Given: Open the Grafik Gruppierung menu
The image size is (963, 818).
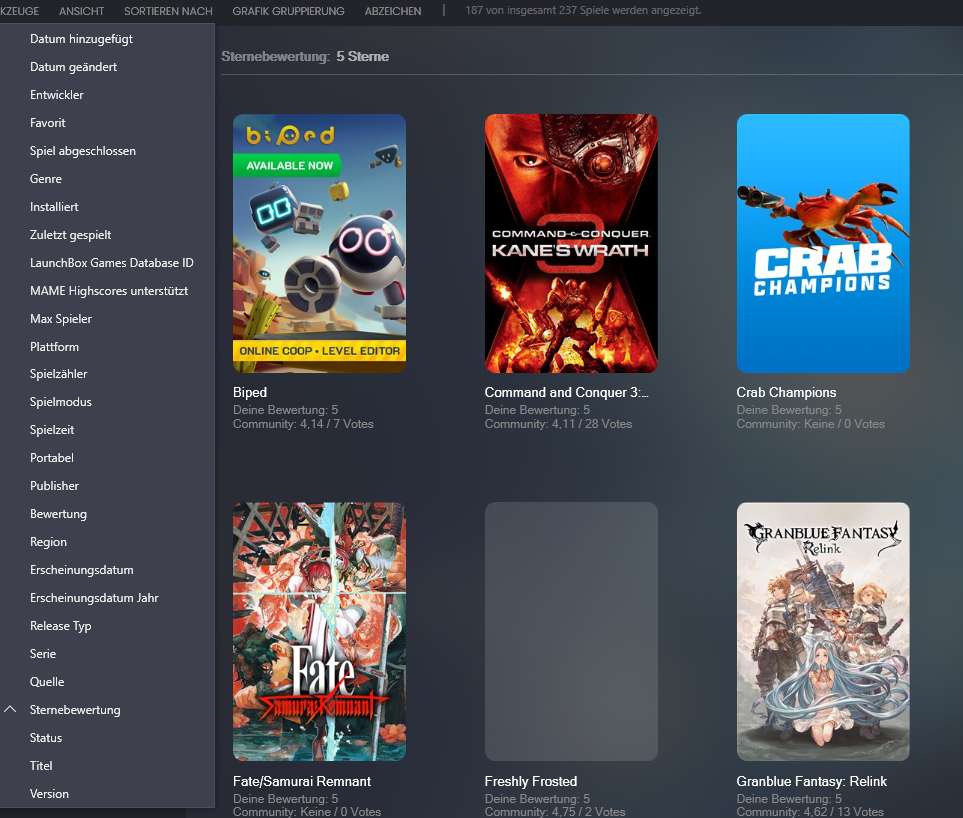Looking at the screenshot, I should 289,11.
